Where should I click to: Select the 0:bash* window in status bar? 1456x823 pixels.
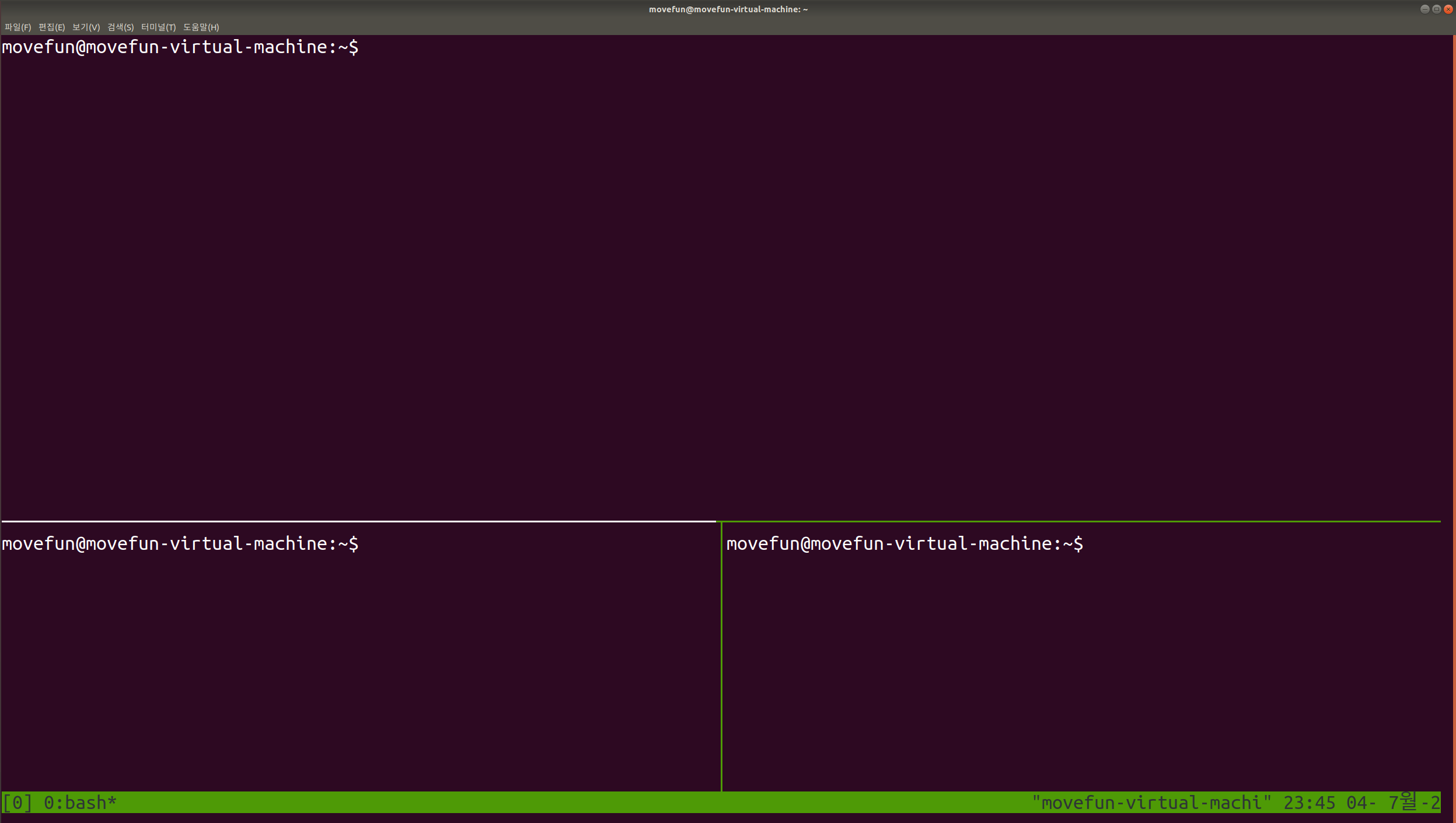(x=80, y=803)
